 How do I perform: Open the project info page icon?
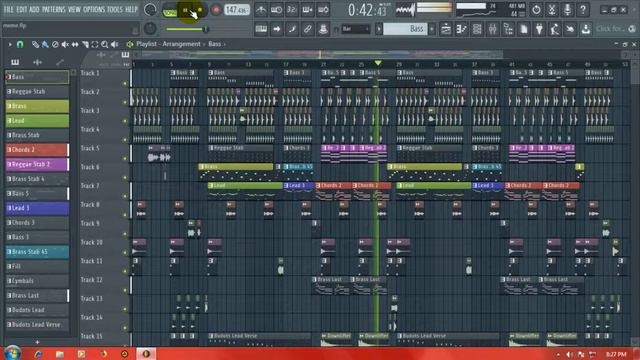pyautogui.click(x=524, y=29)
